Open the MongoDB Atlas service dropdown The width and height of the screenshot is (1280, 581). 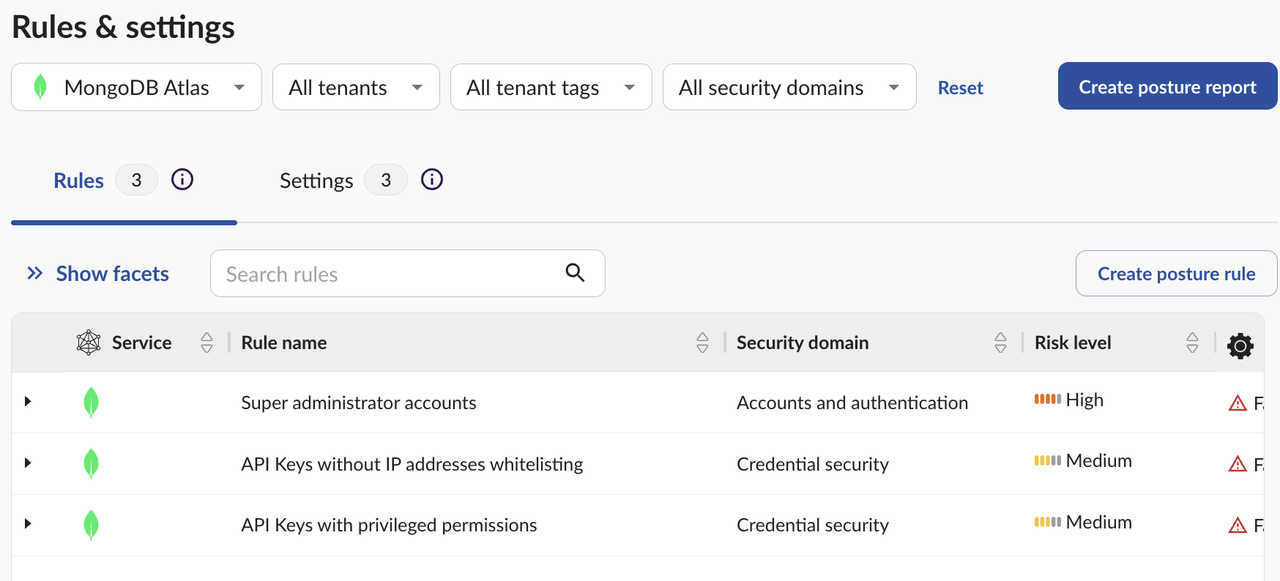coord(136,88)
